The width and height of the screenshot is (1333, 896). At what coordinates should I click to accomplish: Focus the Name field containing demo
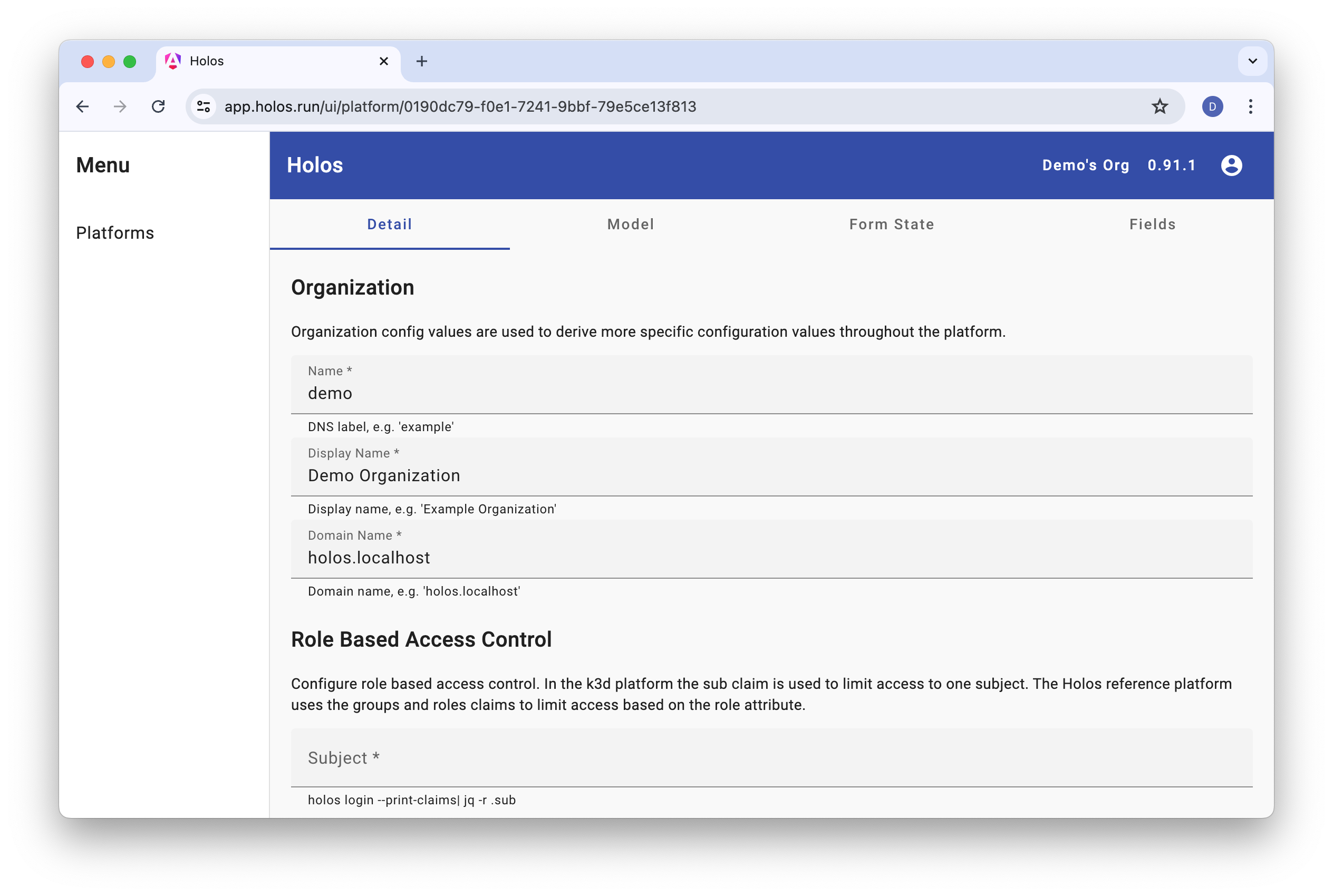(x=771, y=385)
